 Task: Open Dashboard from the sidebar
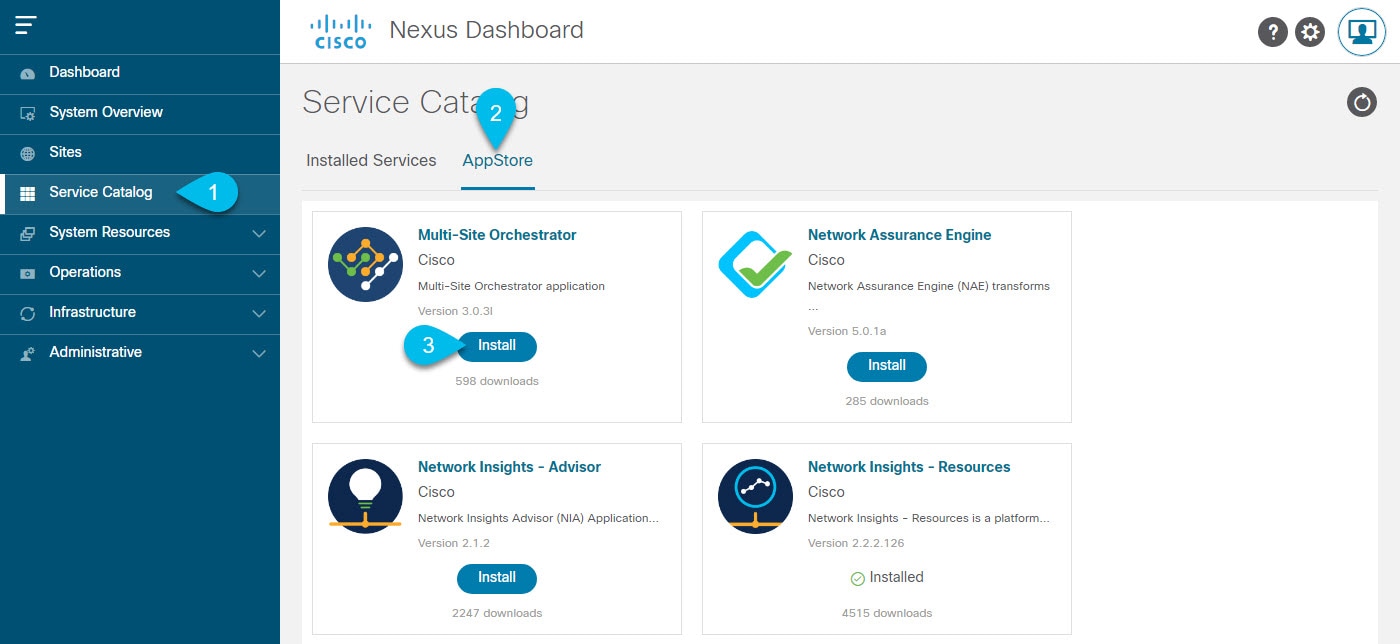click(140, 73)
